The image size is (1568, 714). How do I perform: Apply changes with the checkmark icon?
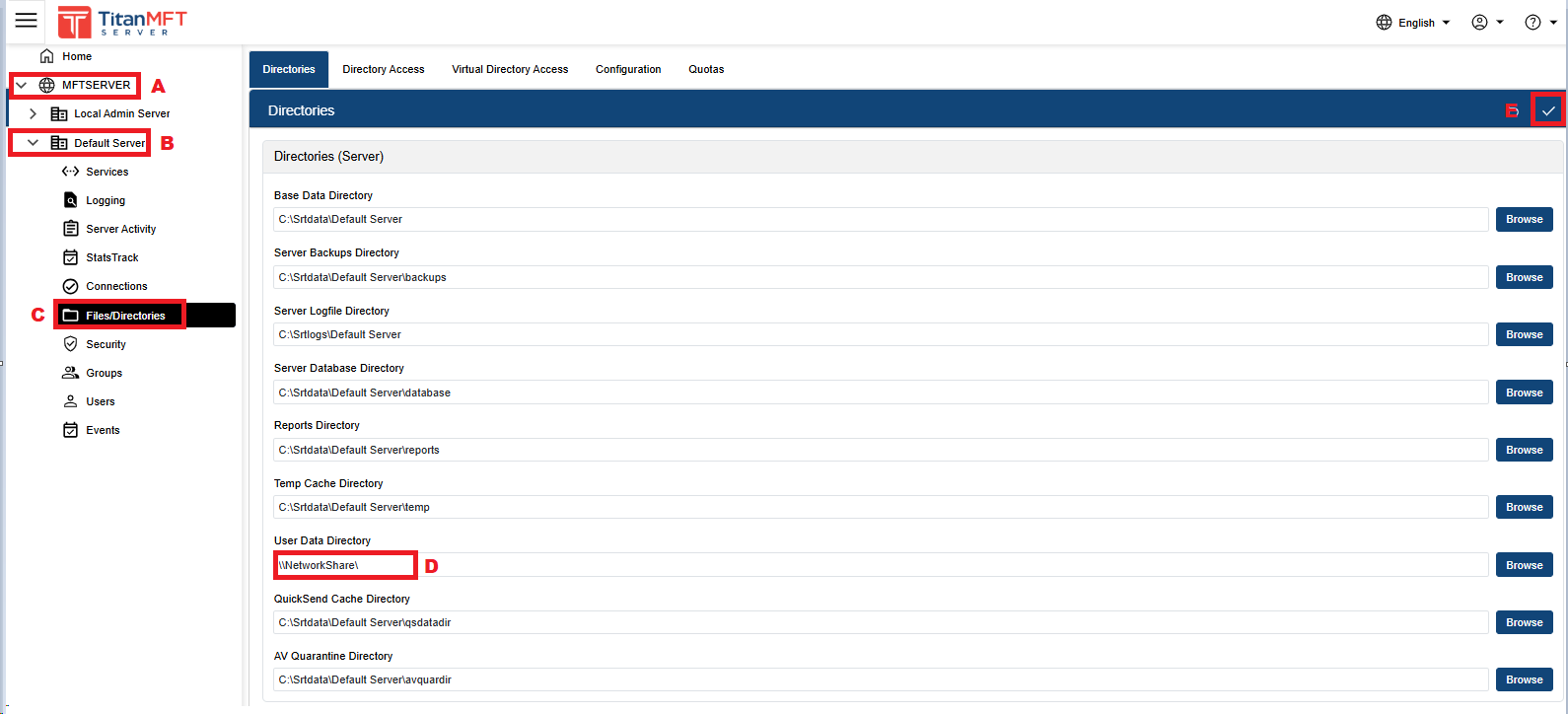[x=1547, y=110]
